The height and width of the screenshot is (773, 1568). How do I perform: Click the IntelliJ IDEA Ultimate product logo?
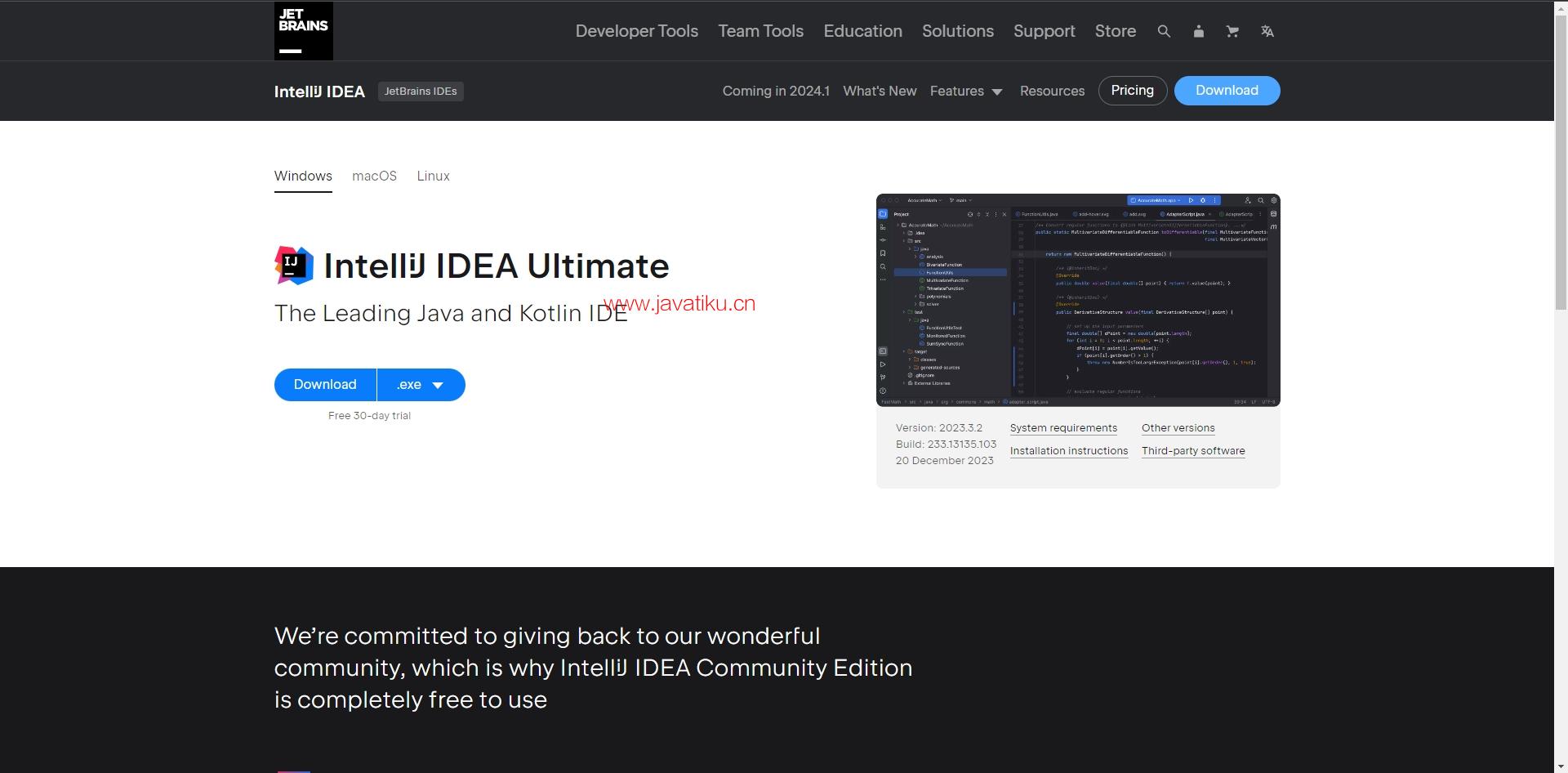point(294,266)
